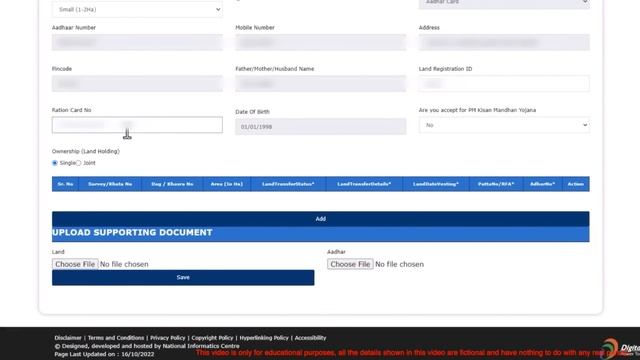Screen dimensions: 640x360
Task: Click the Aadhaar Number input field
Action: click(x=137, y=42)
